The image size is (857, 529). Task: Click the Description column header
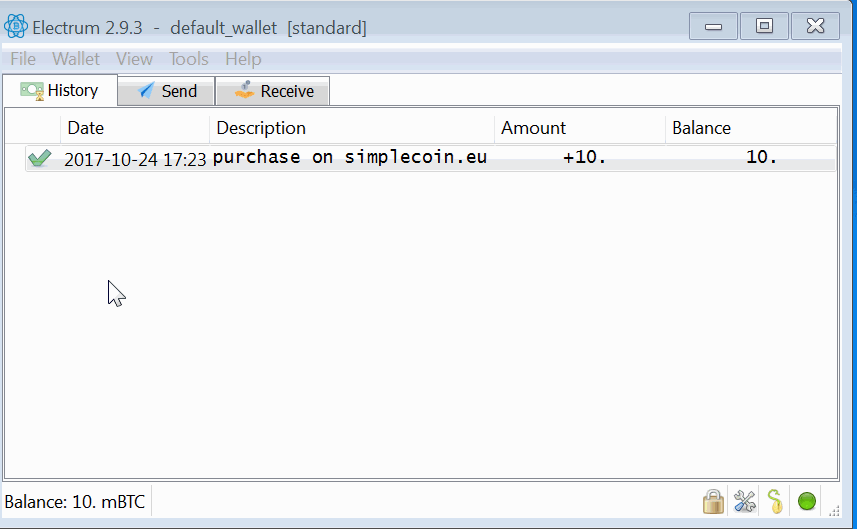point(261,128)
